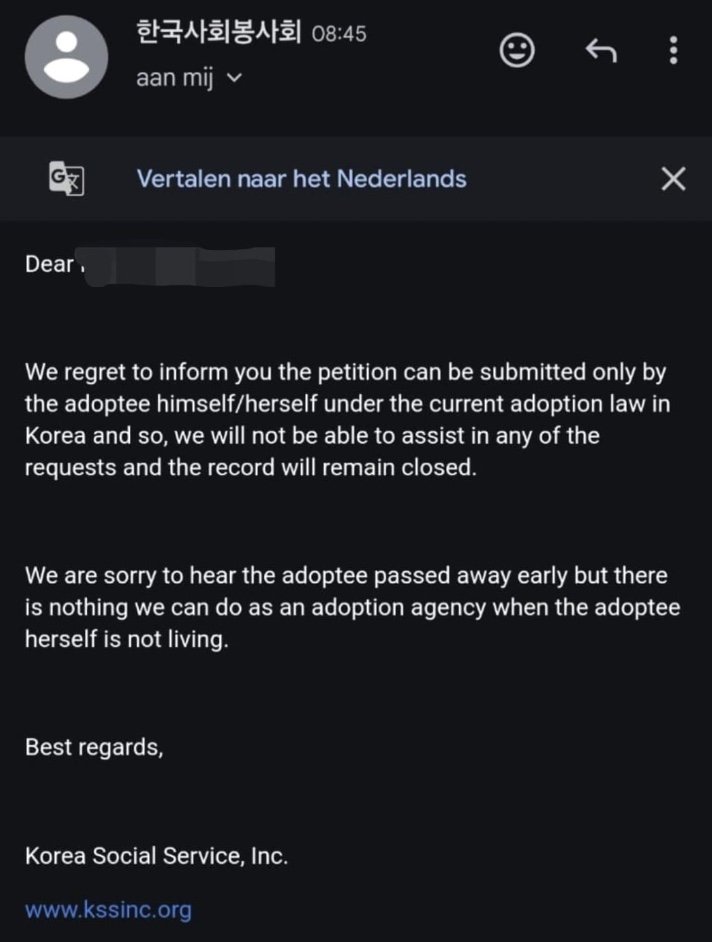This screenshot has width=712, height=942.
Task: Tap the sender's profile avatar
Action: 66,57
